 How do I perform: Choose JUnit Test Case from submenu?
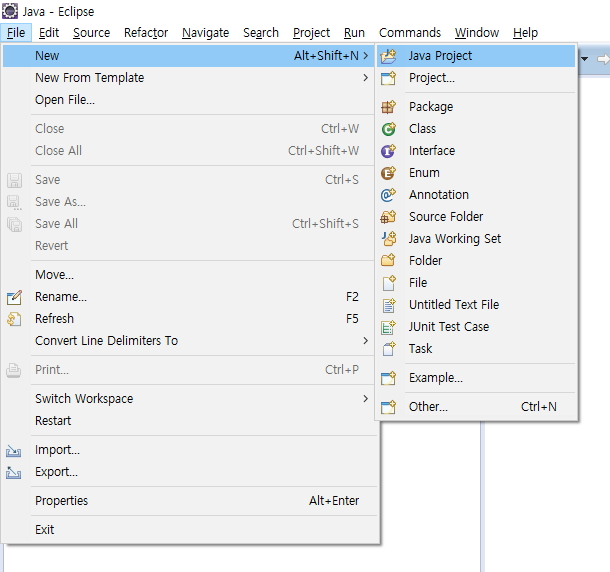(x=476, y=327)
